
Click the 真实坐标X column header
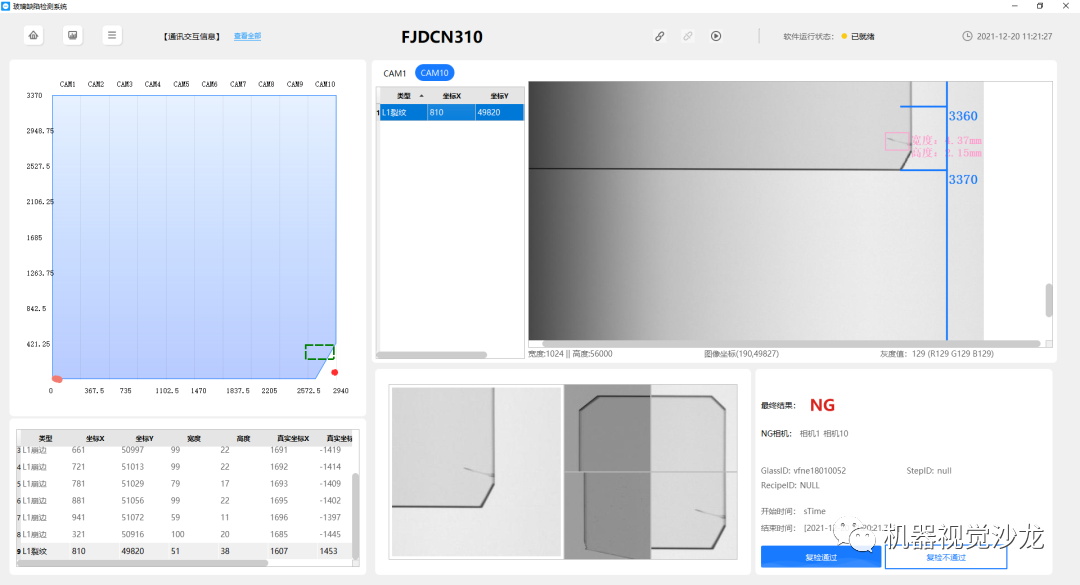293,438
